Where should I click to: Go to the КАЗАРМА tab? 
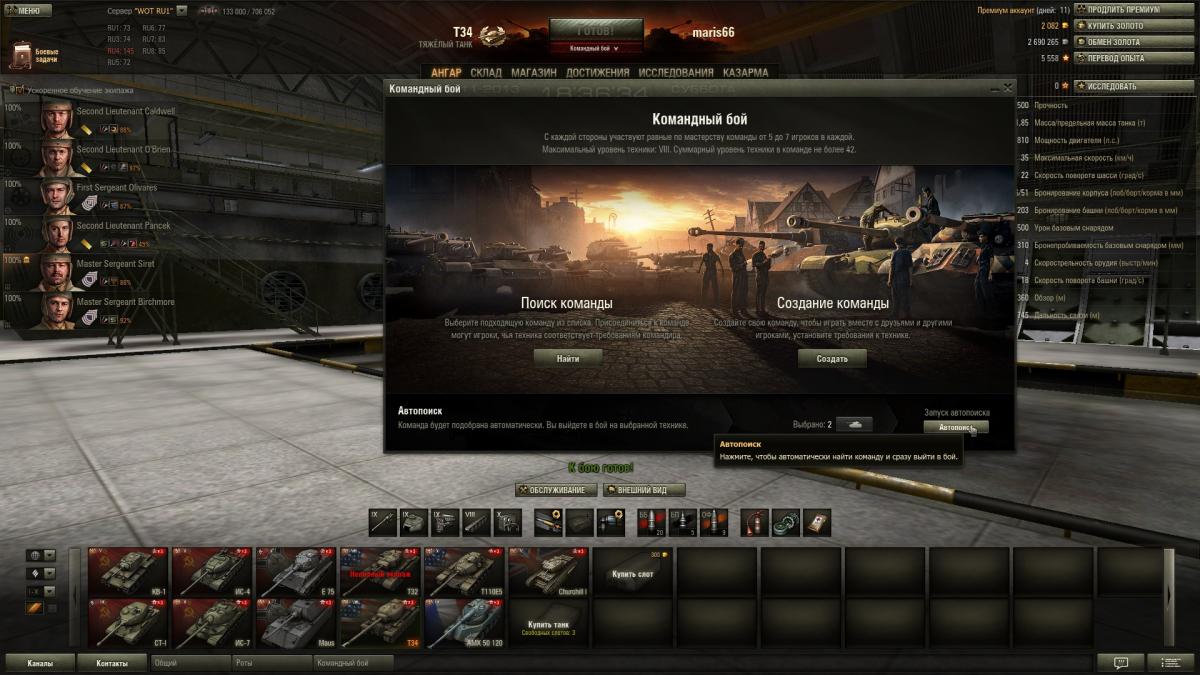pyautogui.click(x=745, y=72)
